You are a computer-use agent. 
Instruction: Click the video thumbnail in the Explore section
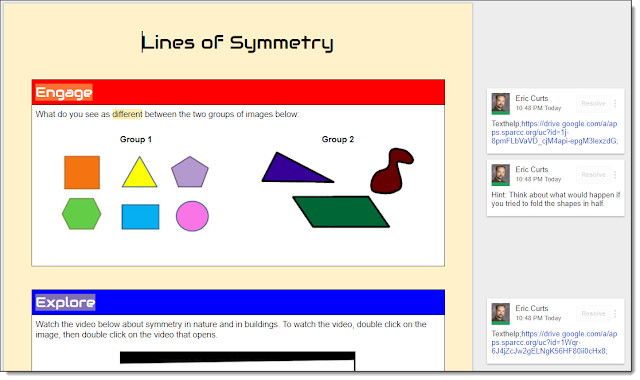tap(238, 361)
